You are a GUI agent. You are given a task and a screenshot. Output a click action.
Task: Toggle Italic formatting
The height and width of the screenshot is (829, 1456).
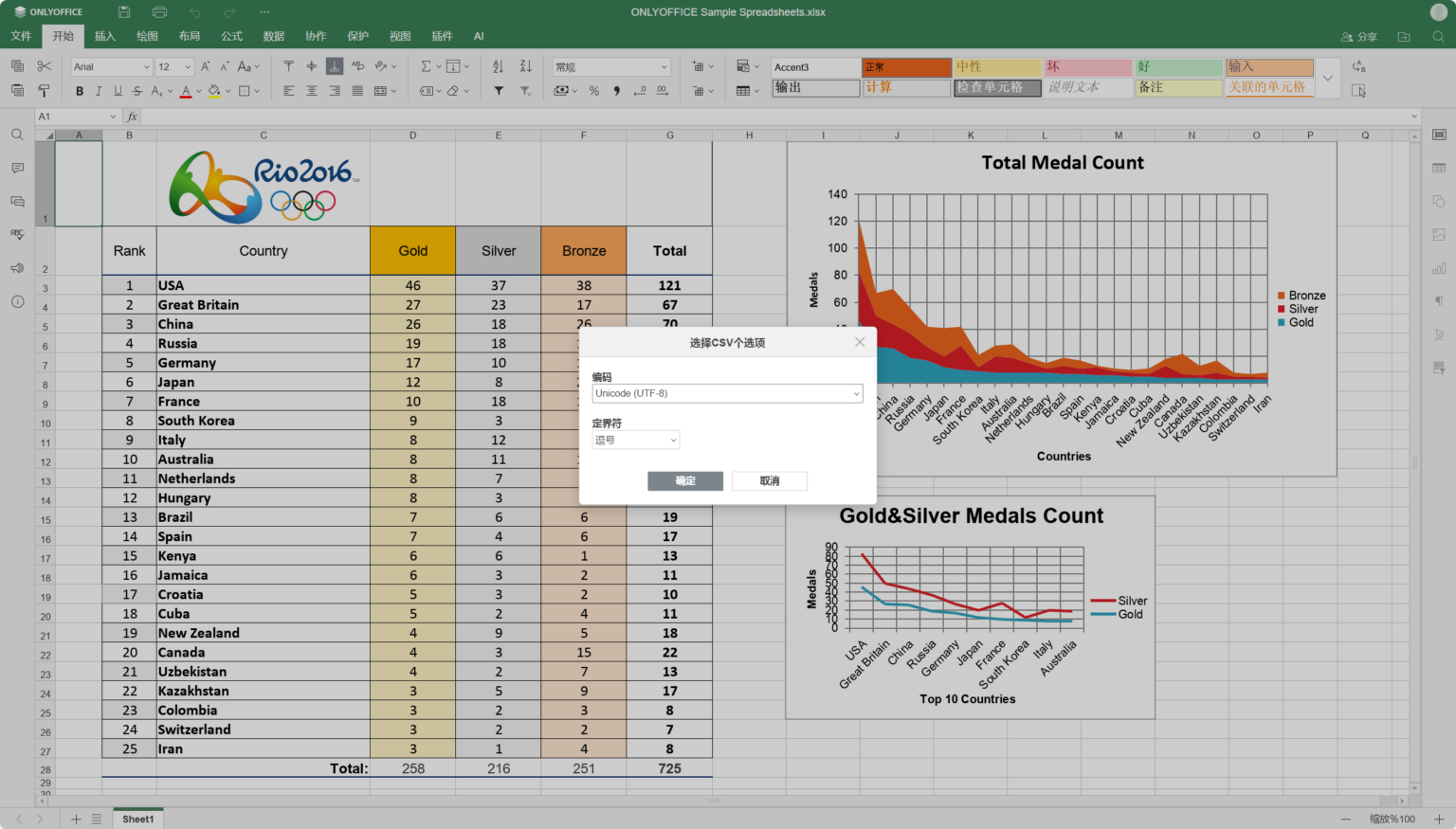pyautogui.click(x=99, y=91)
